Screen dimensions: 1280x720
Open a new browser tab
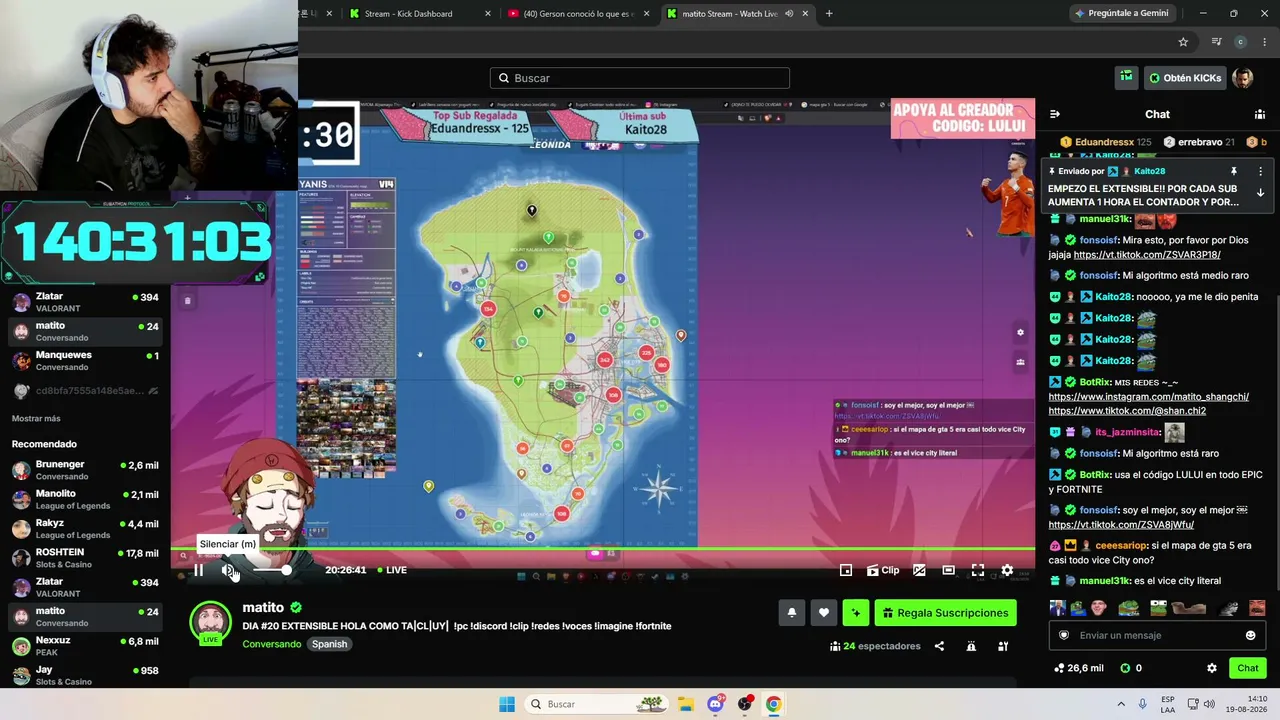point(829,14)
